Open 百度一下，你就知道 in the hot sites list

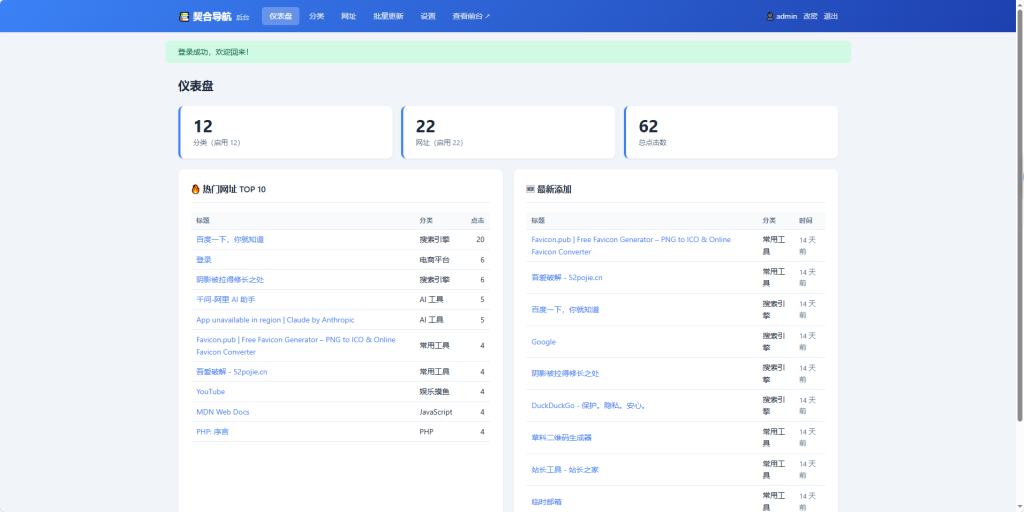[230, 240]
